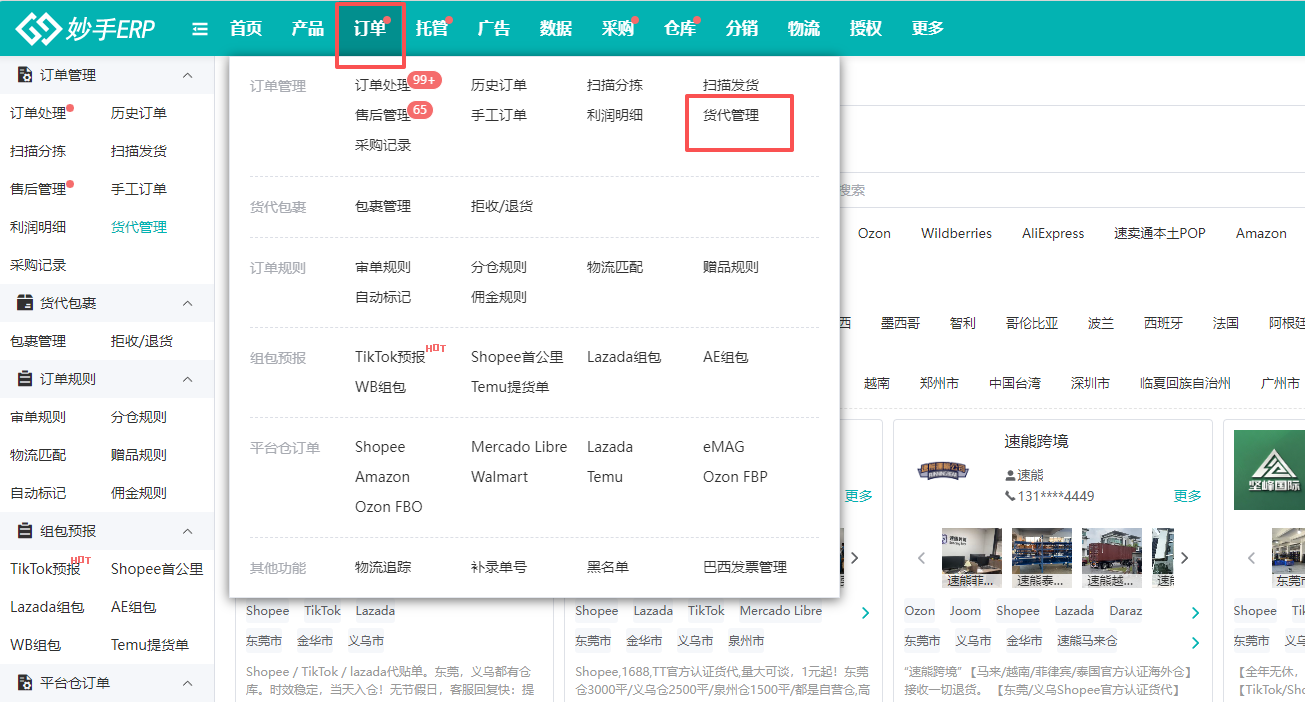Click the 妙手ERP logo
The width and height of the screenshot is (1305, 702).
[85, 29]
